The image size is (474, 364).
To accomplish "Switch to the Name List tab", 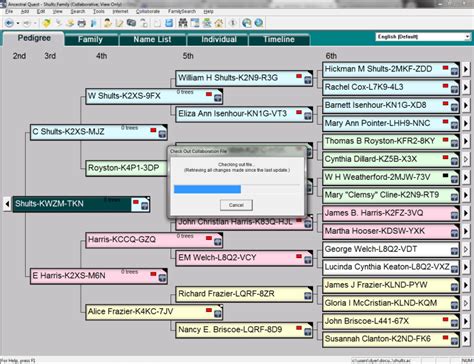I will tap(152, 39).
